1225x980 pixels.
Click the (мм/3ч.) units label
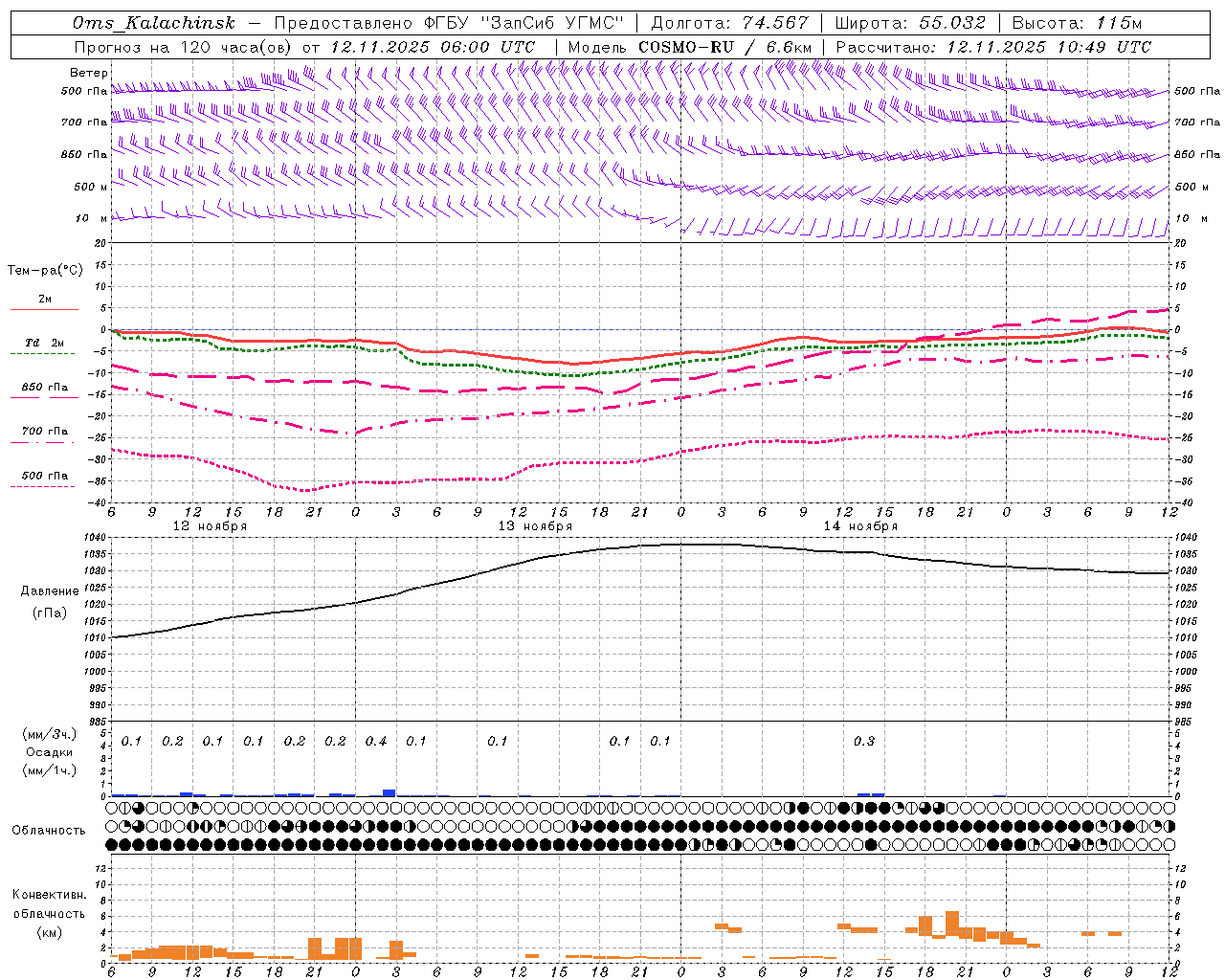click(49, 735)
